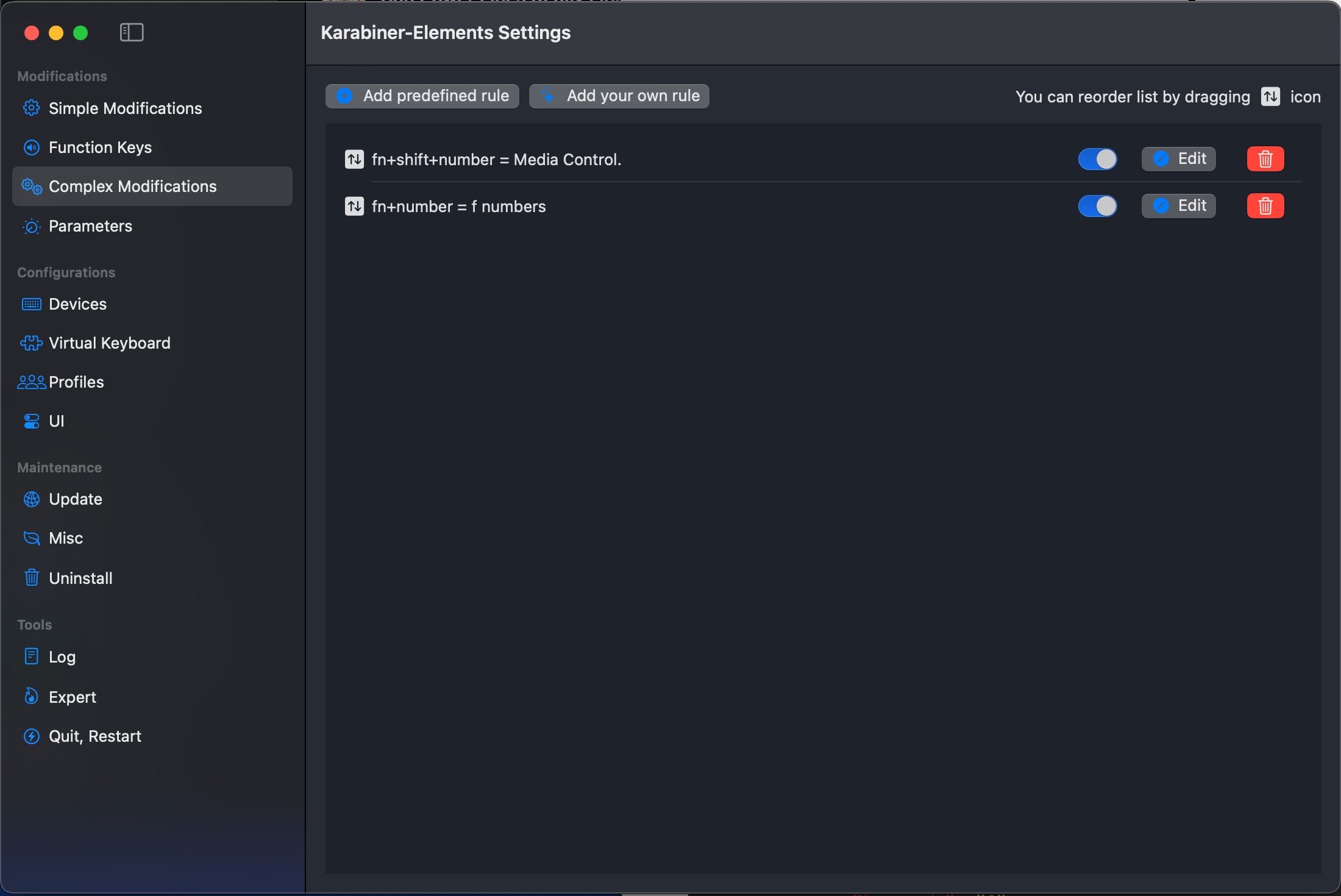Click reorder handle for fn+shift+number rule
This screenshot has height=896, width=1341.
pyautogui.click(x=355, y=159)
